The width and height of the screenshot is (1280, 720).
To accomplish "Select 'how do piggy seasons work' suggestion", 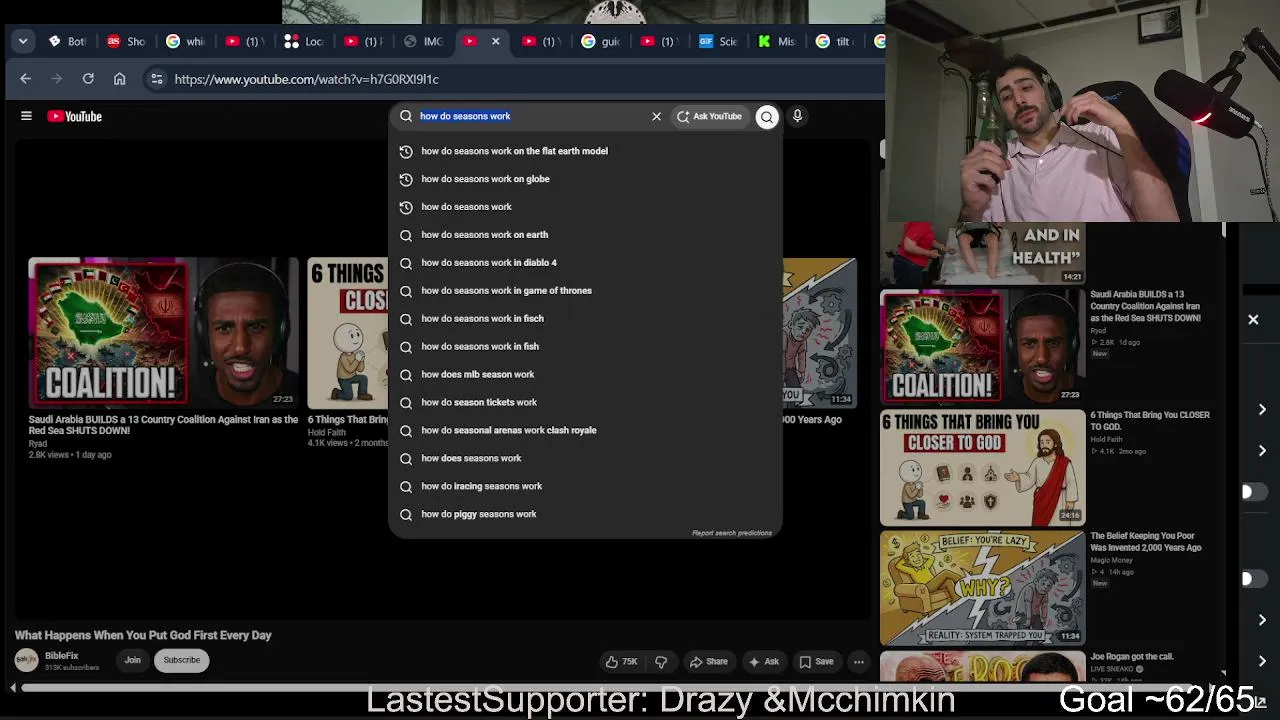I will pyautogui.click(x=585, y=515).
